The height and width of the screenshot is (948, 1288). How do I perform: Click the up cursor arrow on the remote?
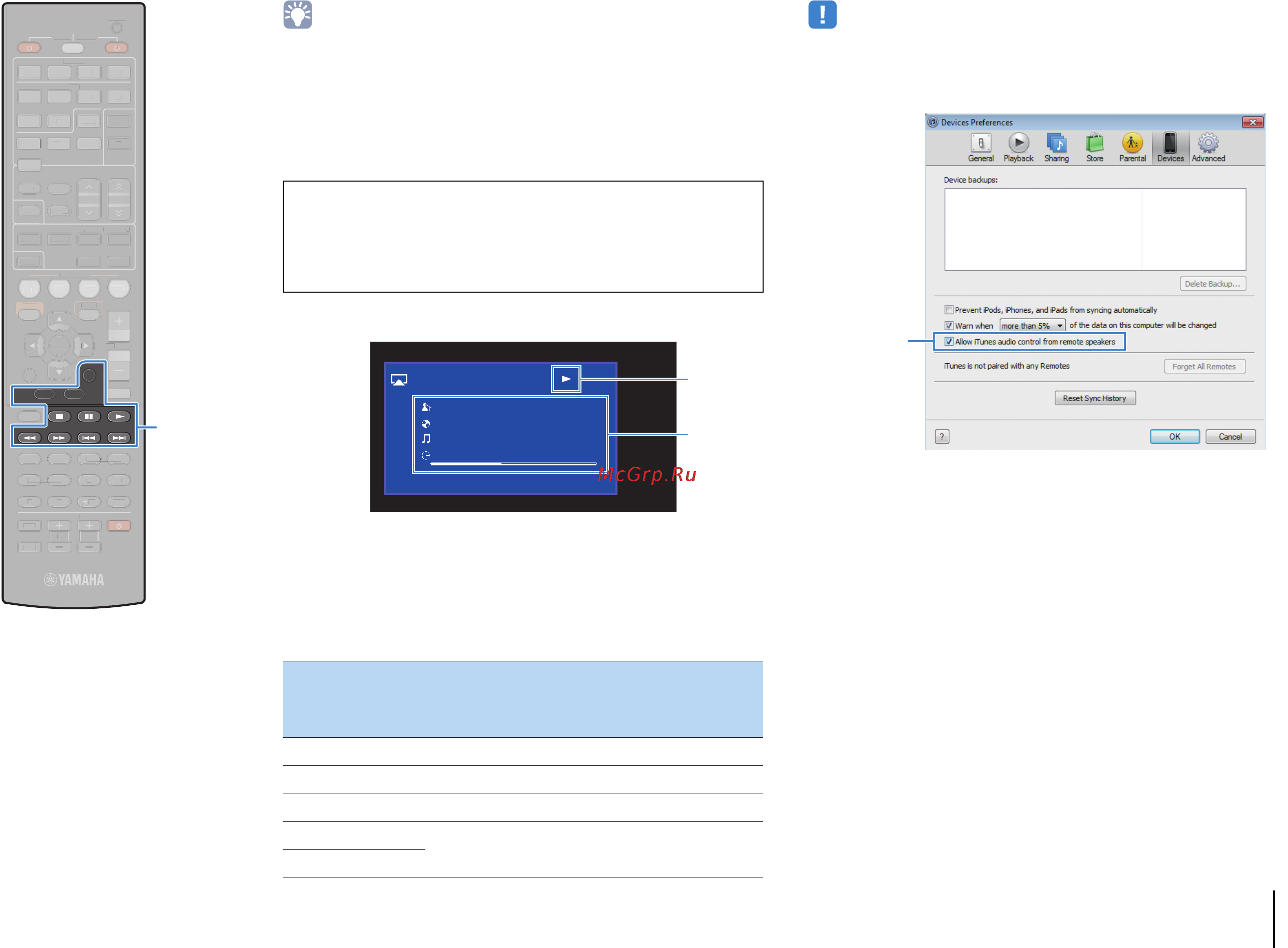point(59,319)
